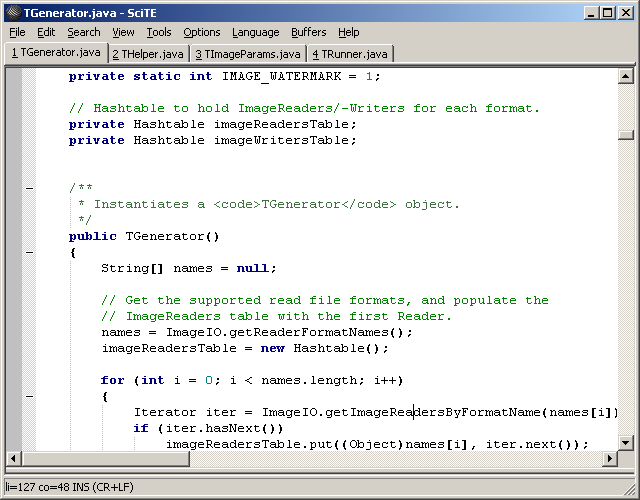640x500 pixels.
Task: Switch to the TRunner.java tab
Action: 350,54
